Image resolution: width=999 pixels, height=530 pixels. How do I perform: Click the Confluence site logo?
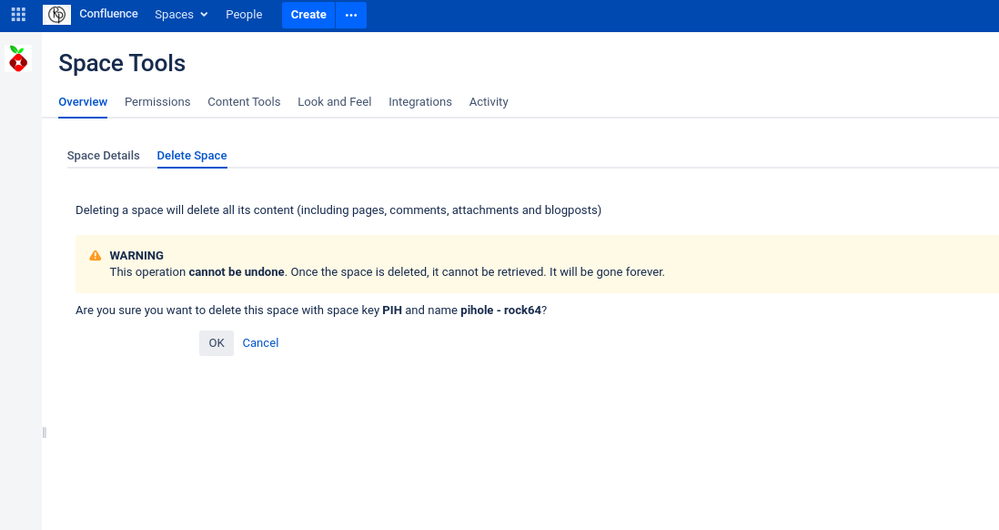(x=57, y=14)
